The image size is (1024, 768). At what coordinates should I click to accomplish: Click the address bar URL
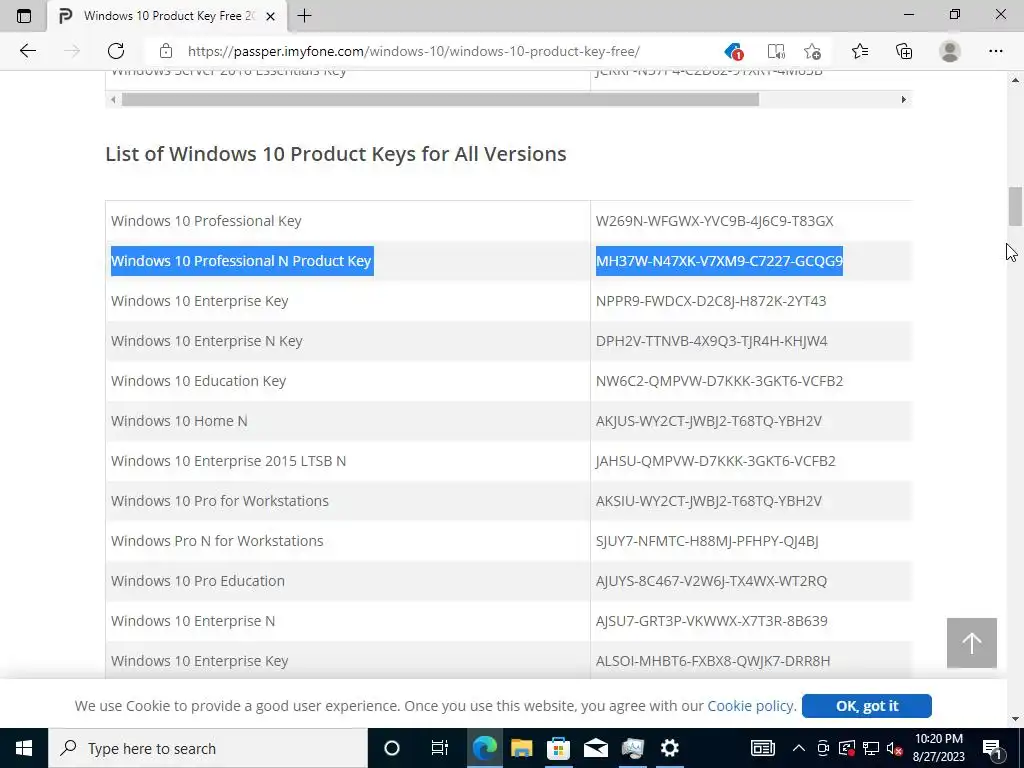pos(413,52)
